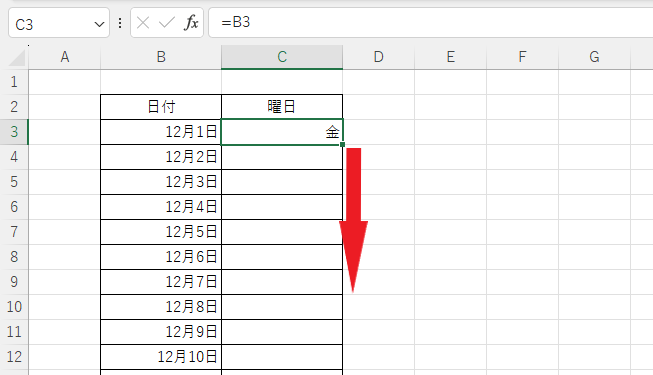This screenshot has width=653, height=375.
Task: Select empty 曜日 cell beside 12月10日
Action: 282,357
